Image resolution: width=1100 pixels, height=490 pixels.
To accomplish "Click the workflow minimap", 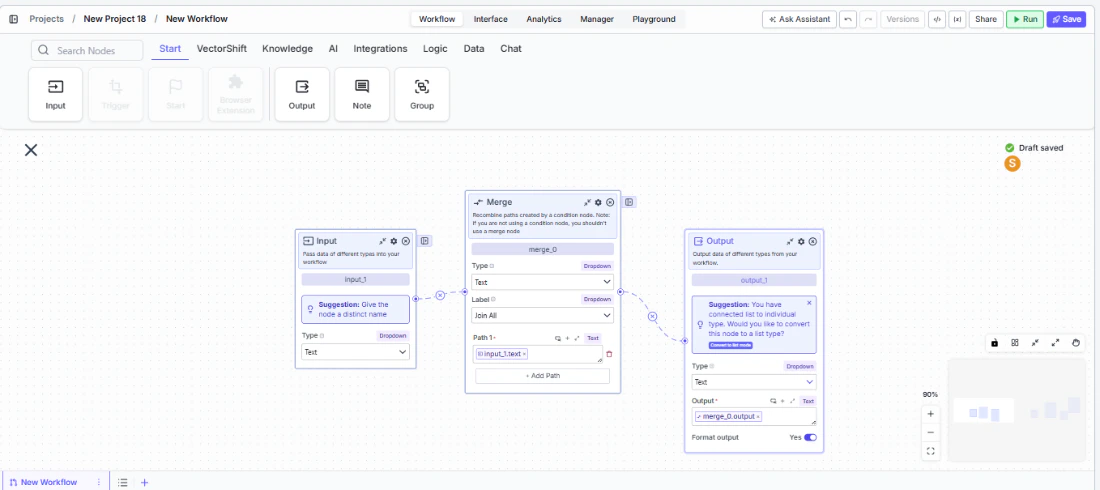I will pyautogui.click(x=1017, y=410).
